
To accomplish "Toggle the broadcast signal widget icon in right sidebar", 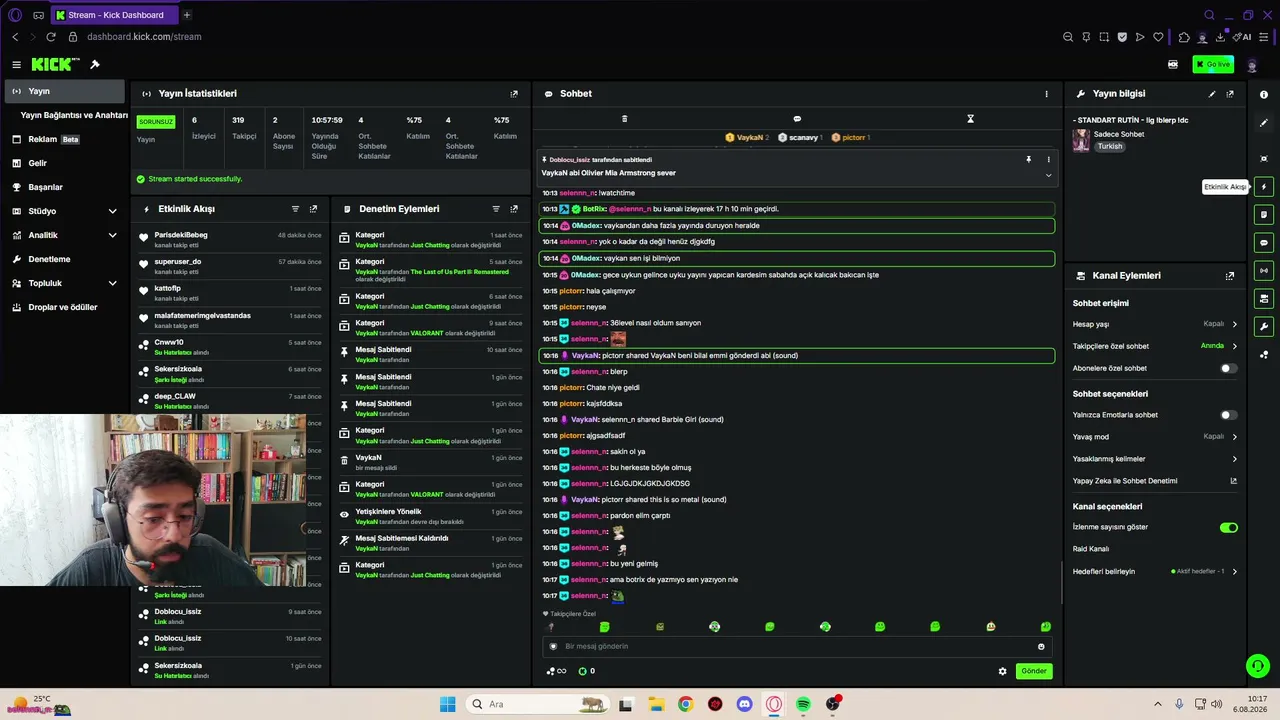I will [1264, 270].
